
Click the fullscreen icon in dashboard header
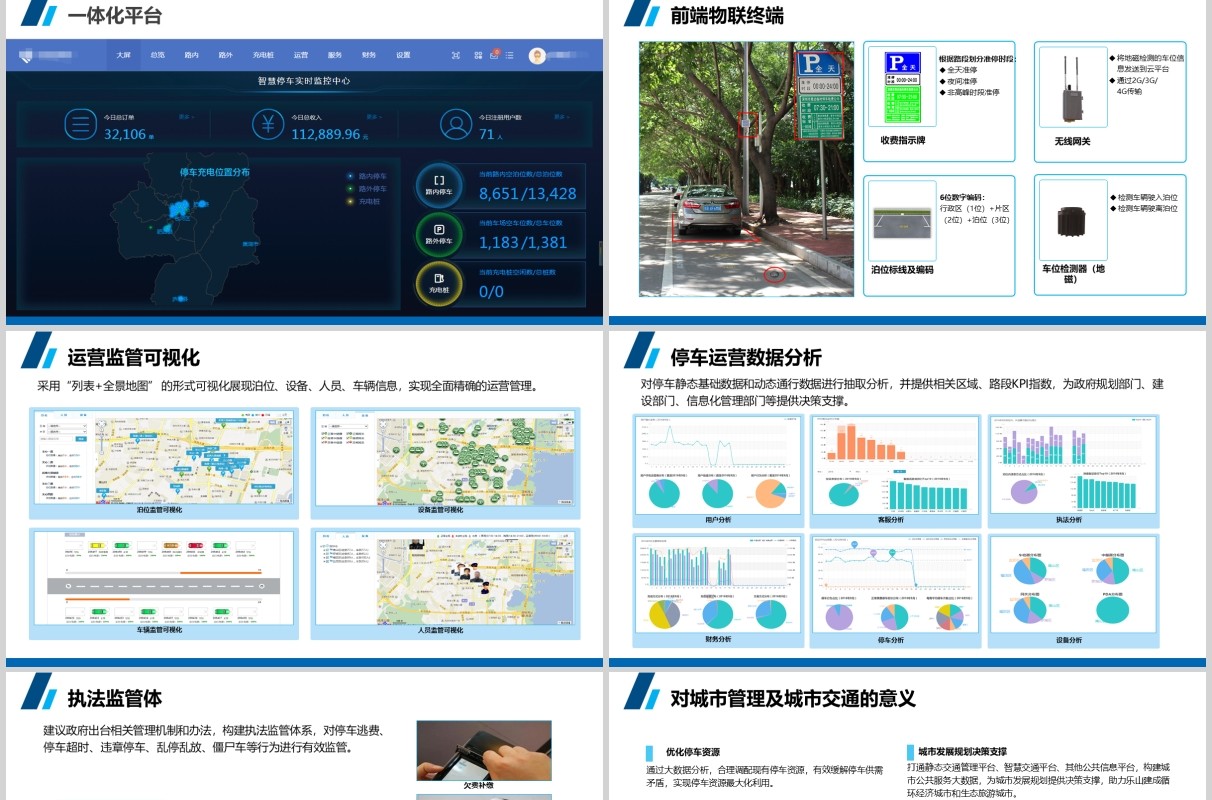click(x=455, y=56)
